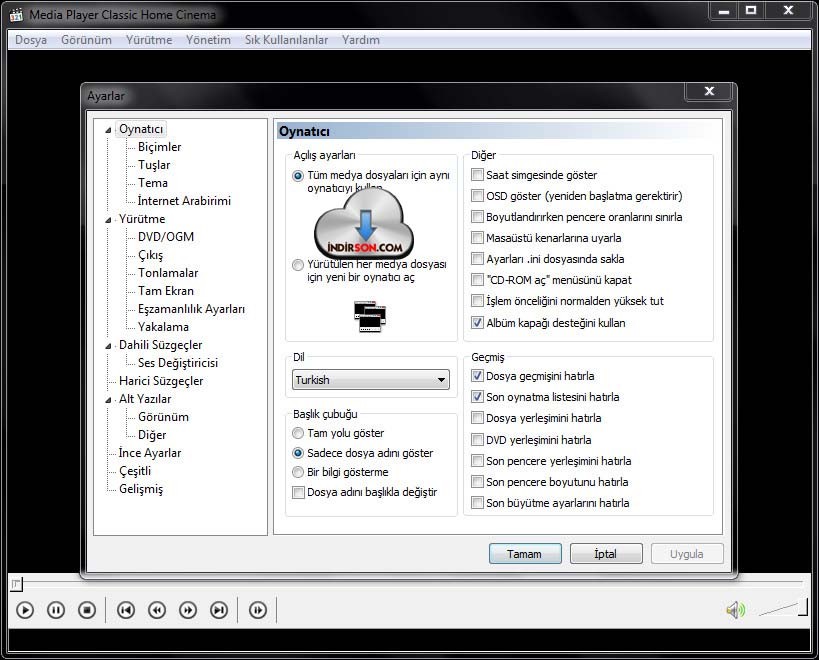Click the Pause playback button

coord(56,610)
